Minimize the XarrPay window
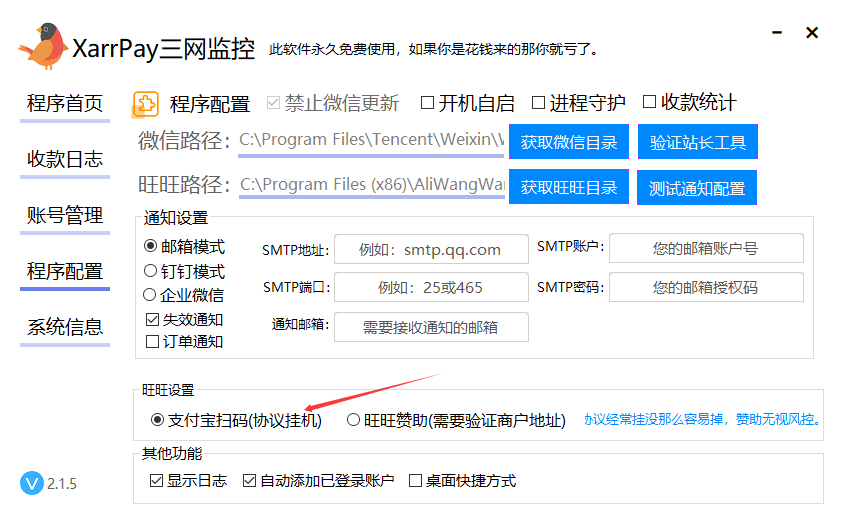 point(777,33)
